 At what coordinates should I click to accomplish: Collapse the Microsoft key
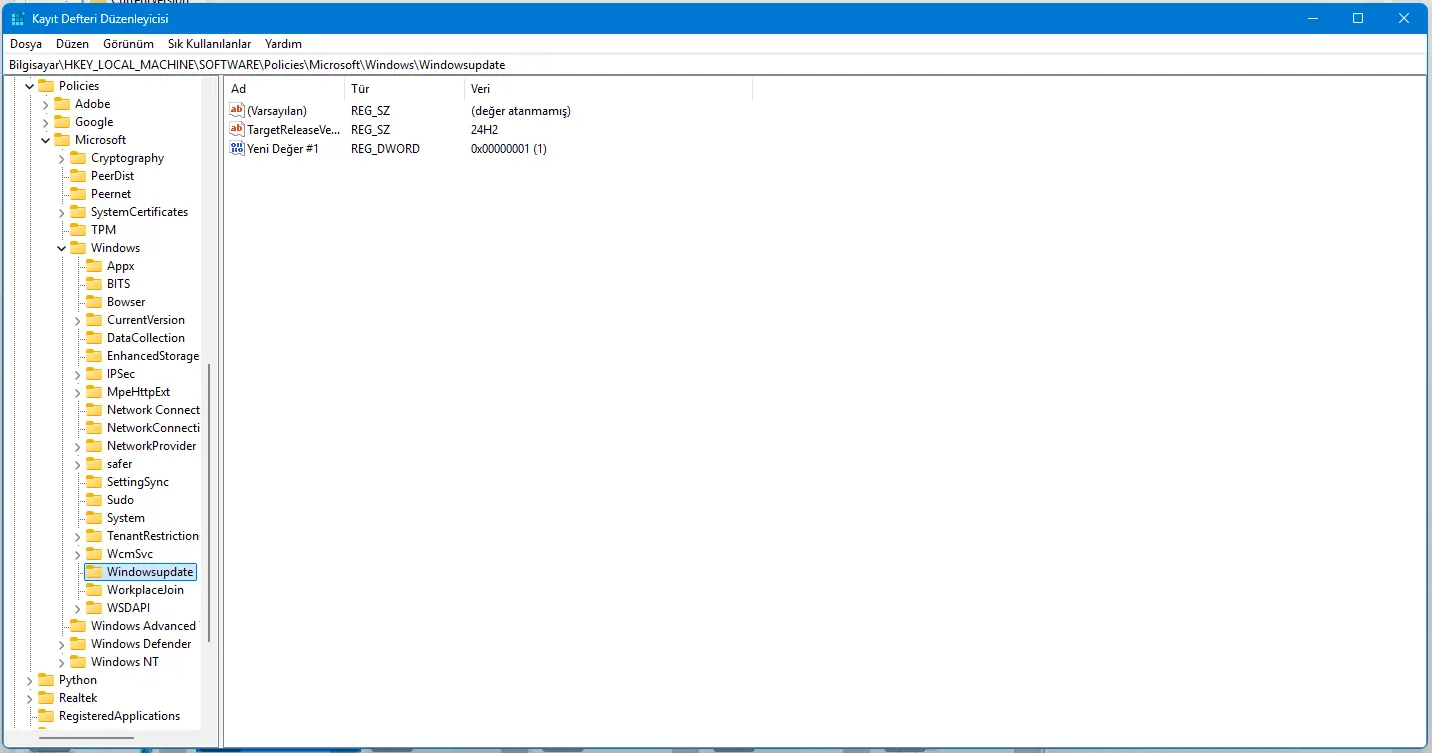point(46,140)
